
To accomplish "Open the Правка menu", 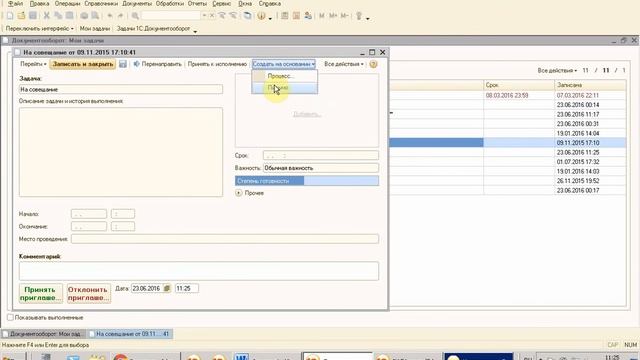I will coord(39,4).
